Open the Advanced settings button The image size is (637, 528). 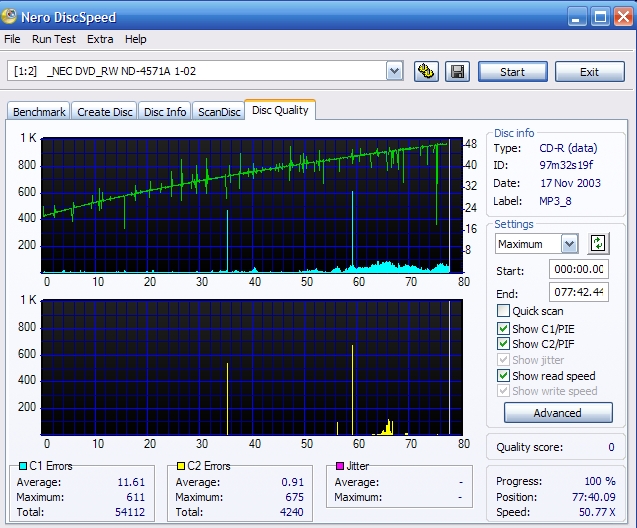558,413
